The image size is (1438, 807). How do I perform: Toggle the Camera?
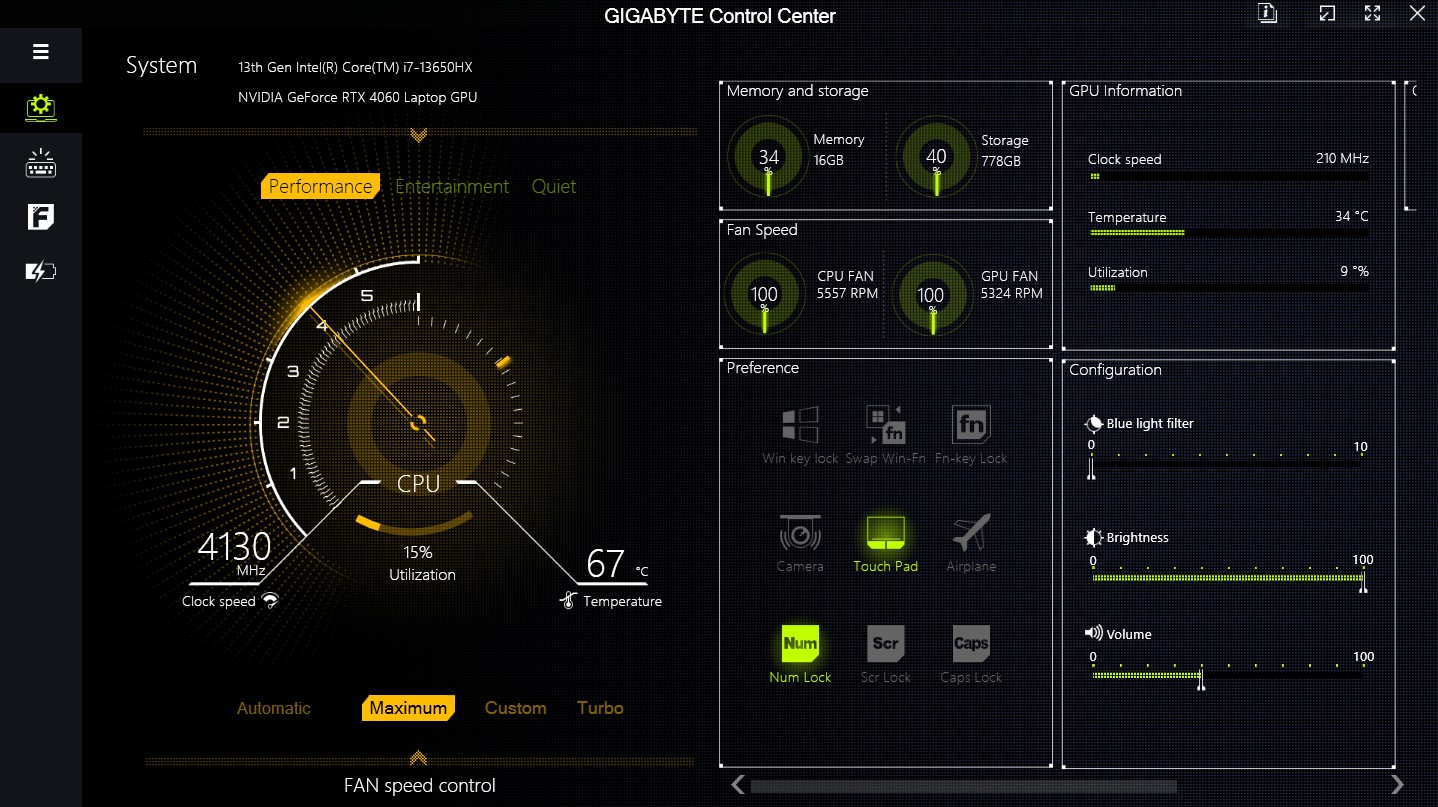tap(800, 543)
